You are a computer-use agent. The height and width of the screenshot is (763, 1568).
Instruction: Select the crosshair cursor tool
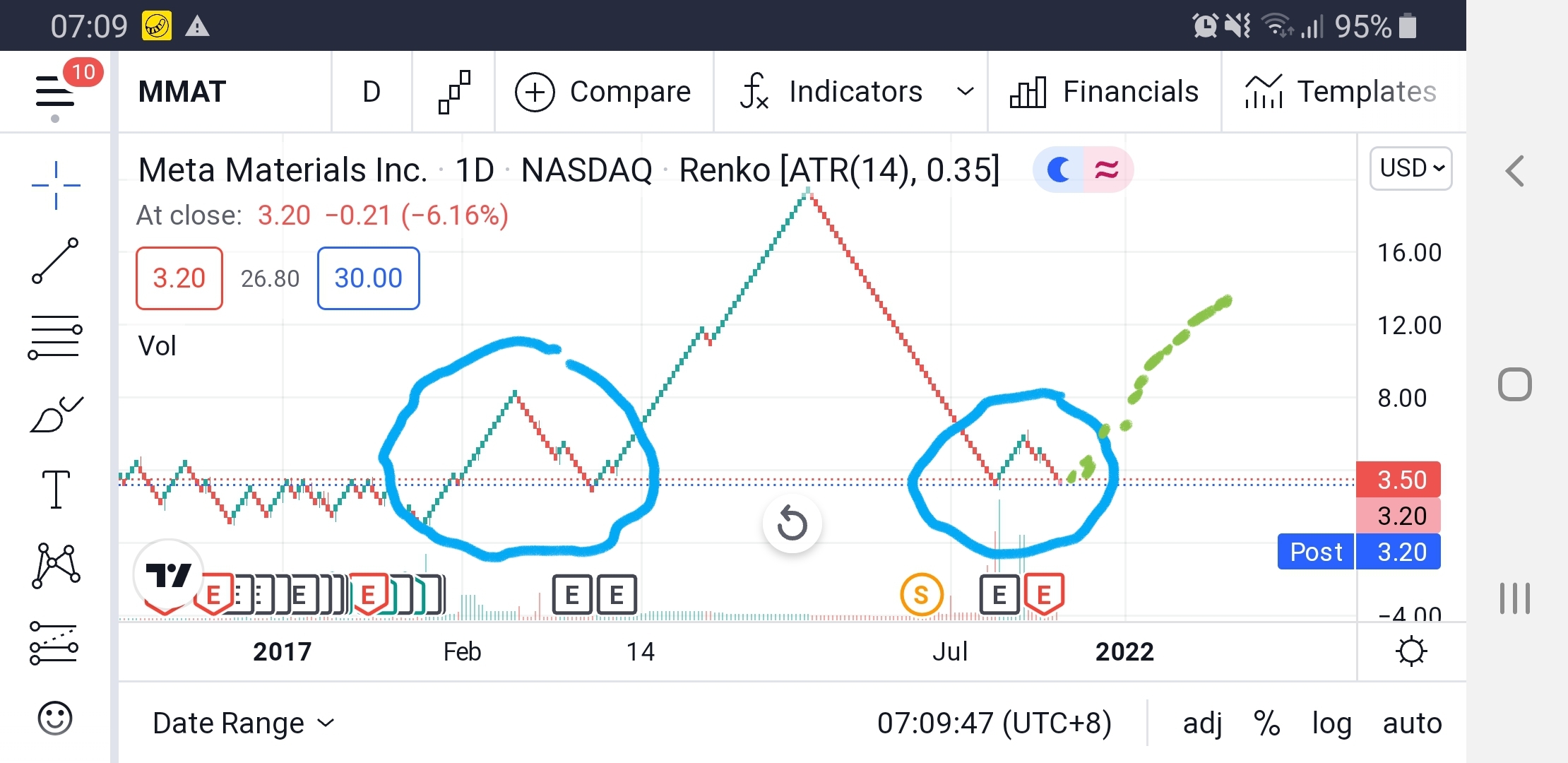coord(56,186)
